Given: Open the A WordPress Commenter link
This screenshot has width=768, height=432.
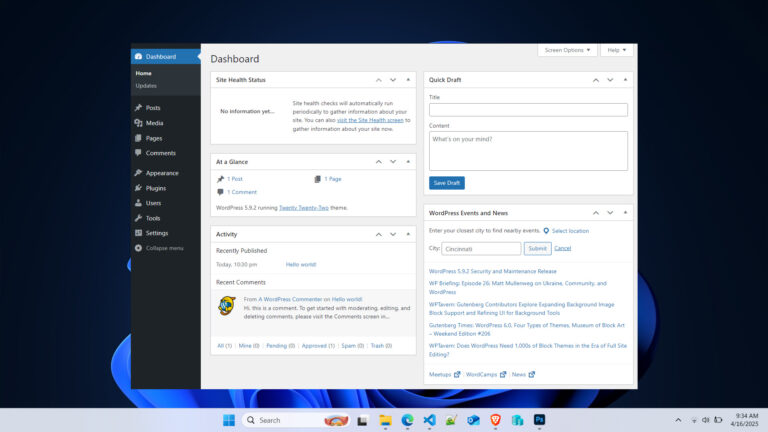Looking at the screenshot, I should coord(290,299).
